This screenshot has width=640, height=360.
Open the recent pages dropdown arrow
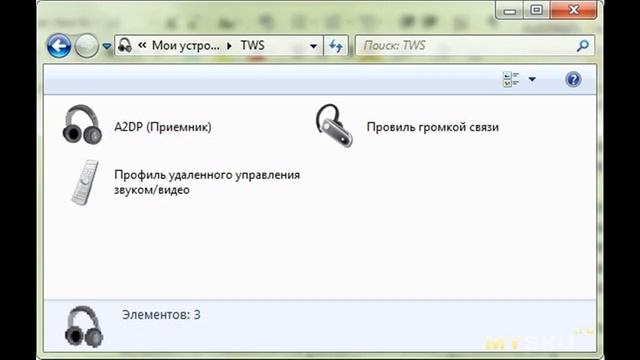pos(107,46)
